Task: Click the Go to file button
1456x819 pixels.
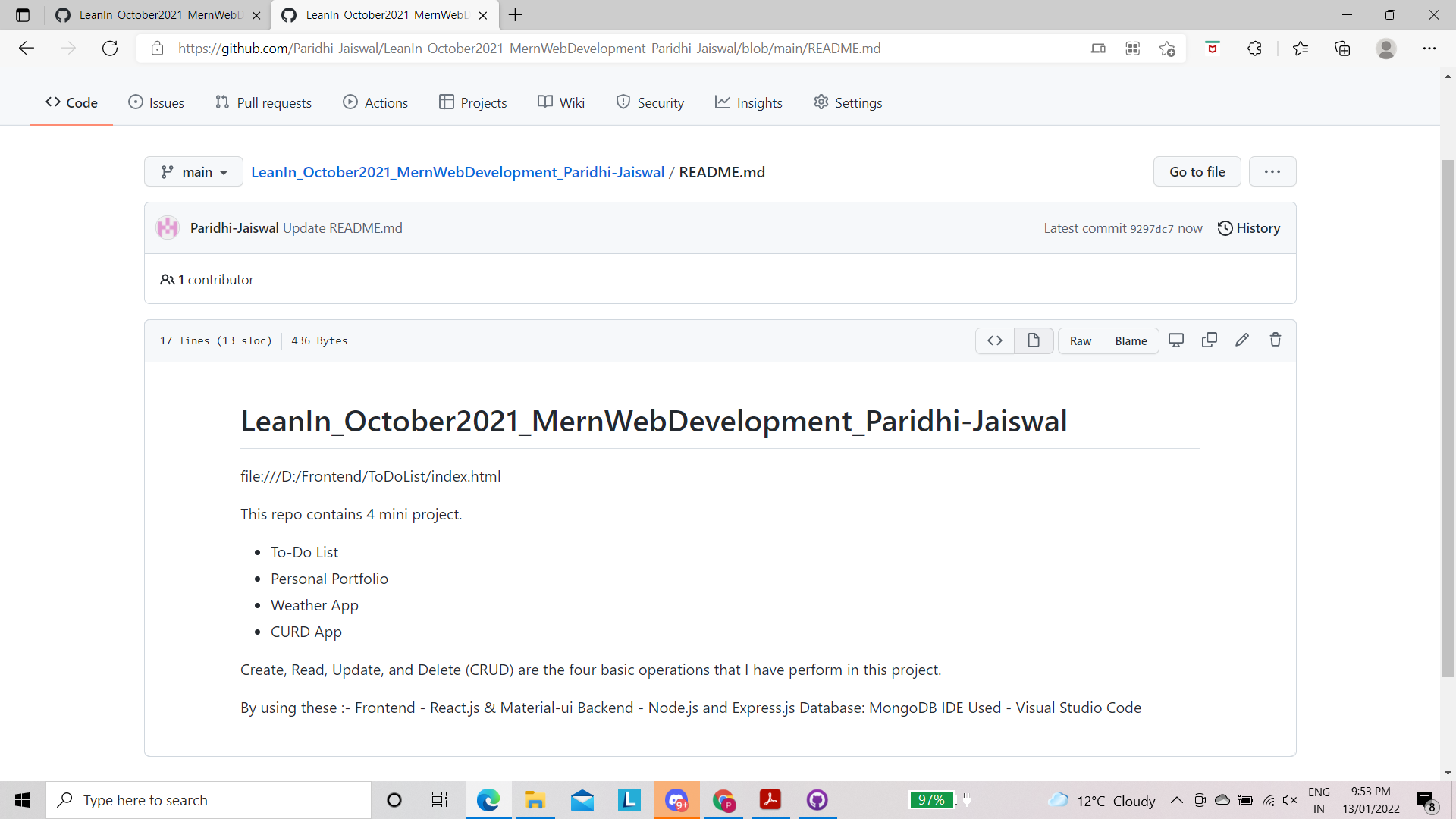Action: tap(1197, 172)
